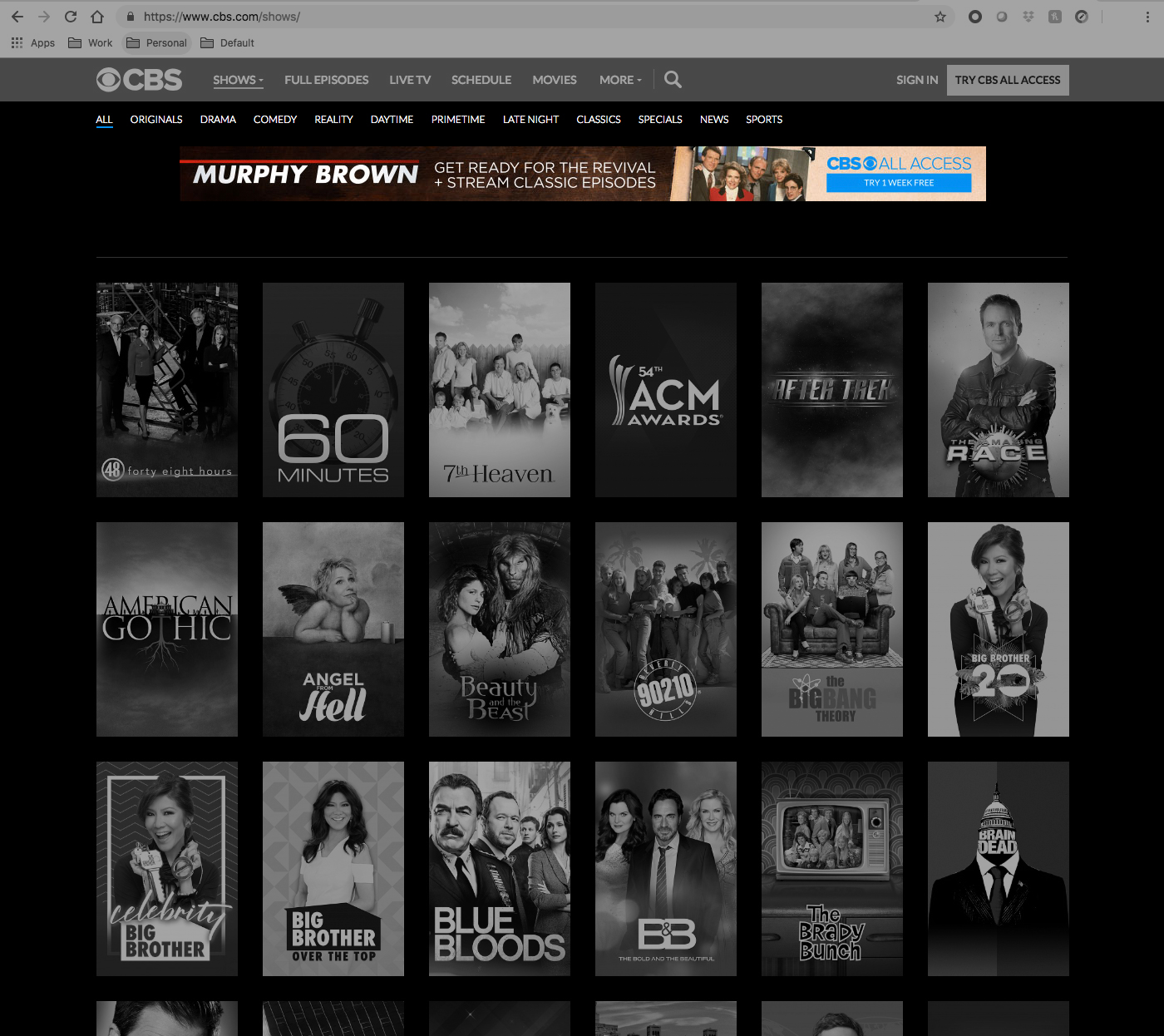The width and height of the screenshot is (1164, 1036).
Task: Open The Amazing Race poster
Action: (x=999, y=390)
